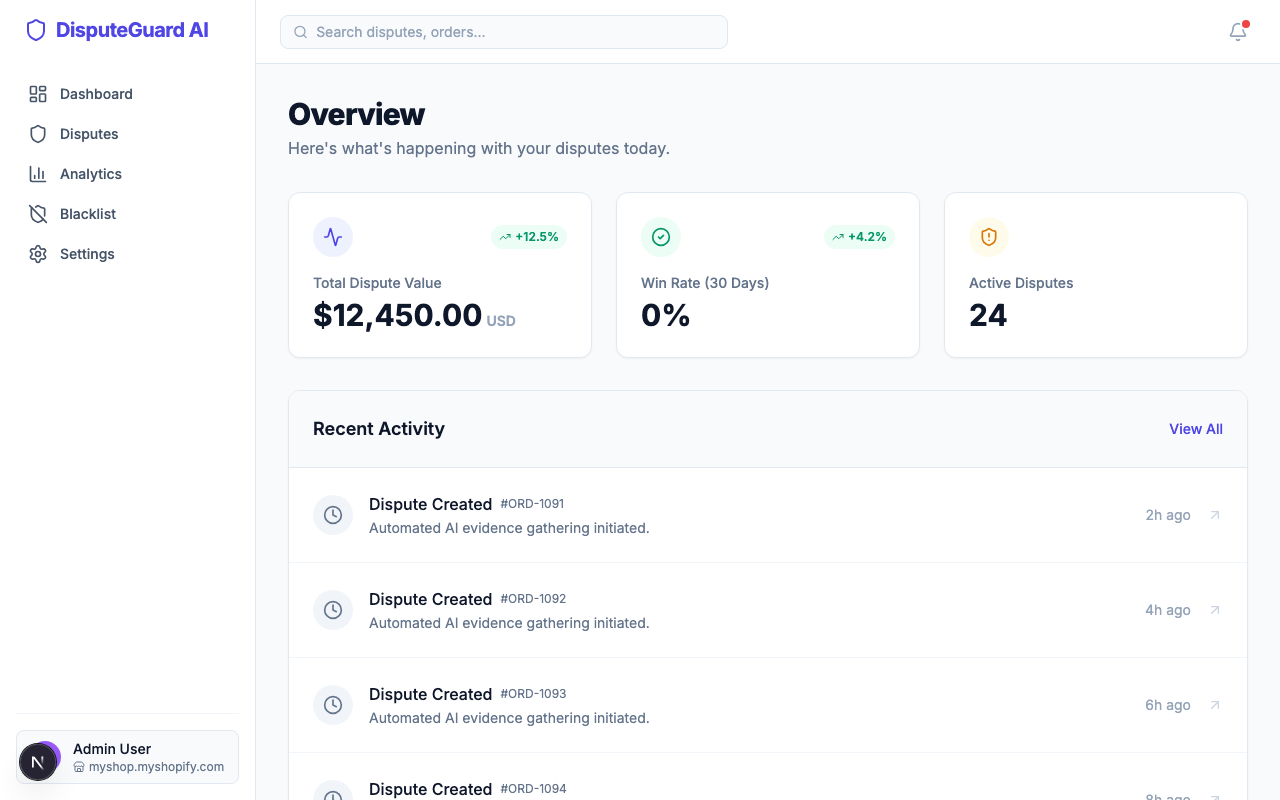Click the Admin User avatar circle
This screenshot has height=800, width=1280.
[x=39, y=761]
